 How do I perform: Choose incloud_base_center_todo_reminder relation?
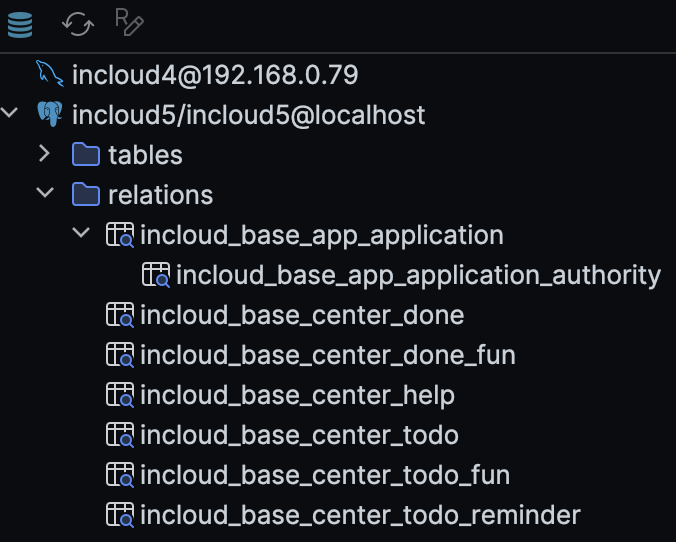[x=360, y=516]
